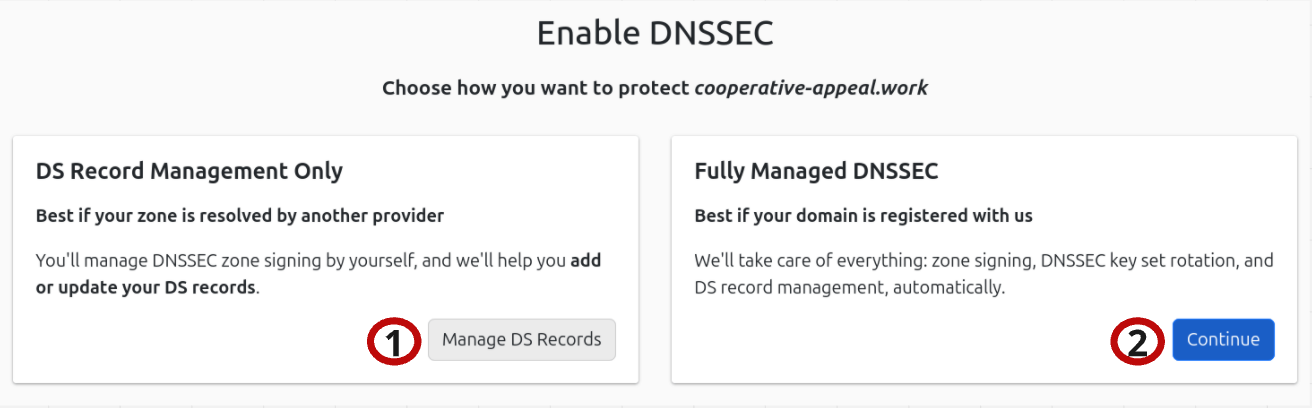Click the bold word 'add' in left card
The width and height of the screenshot is (1312, 408).
pyautogui.click(x=586, y=261)
